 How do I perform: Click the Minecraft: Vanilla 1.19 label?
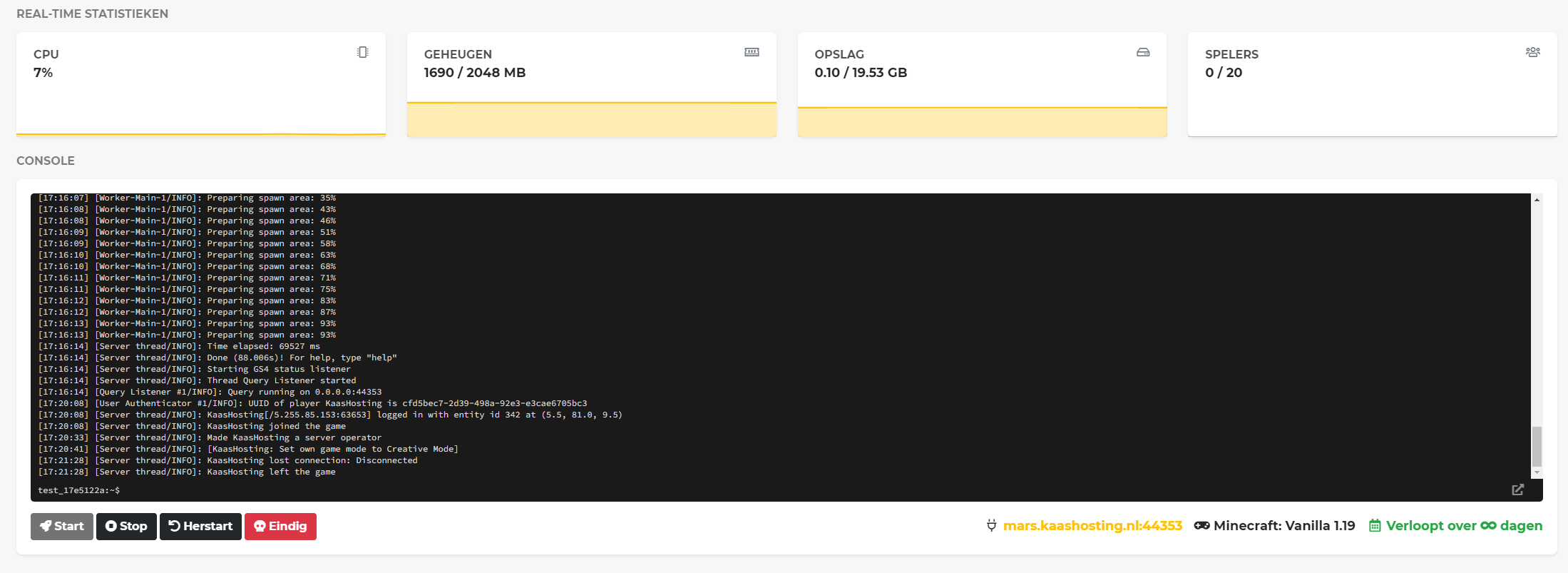pyautogui.click(x=1283, y=526)
